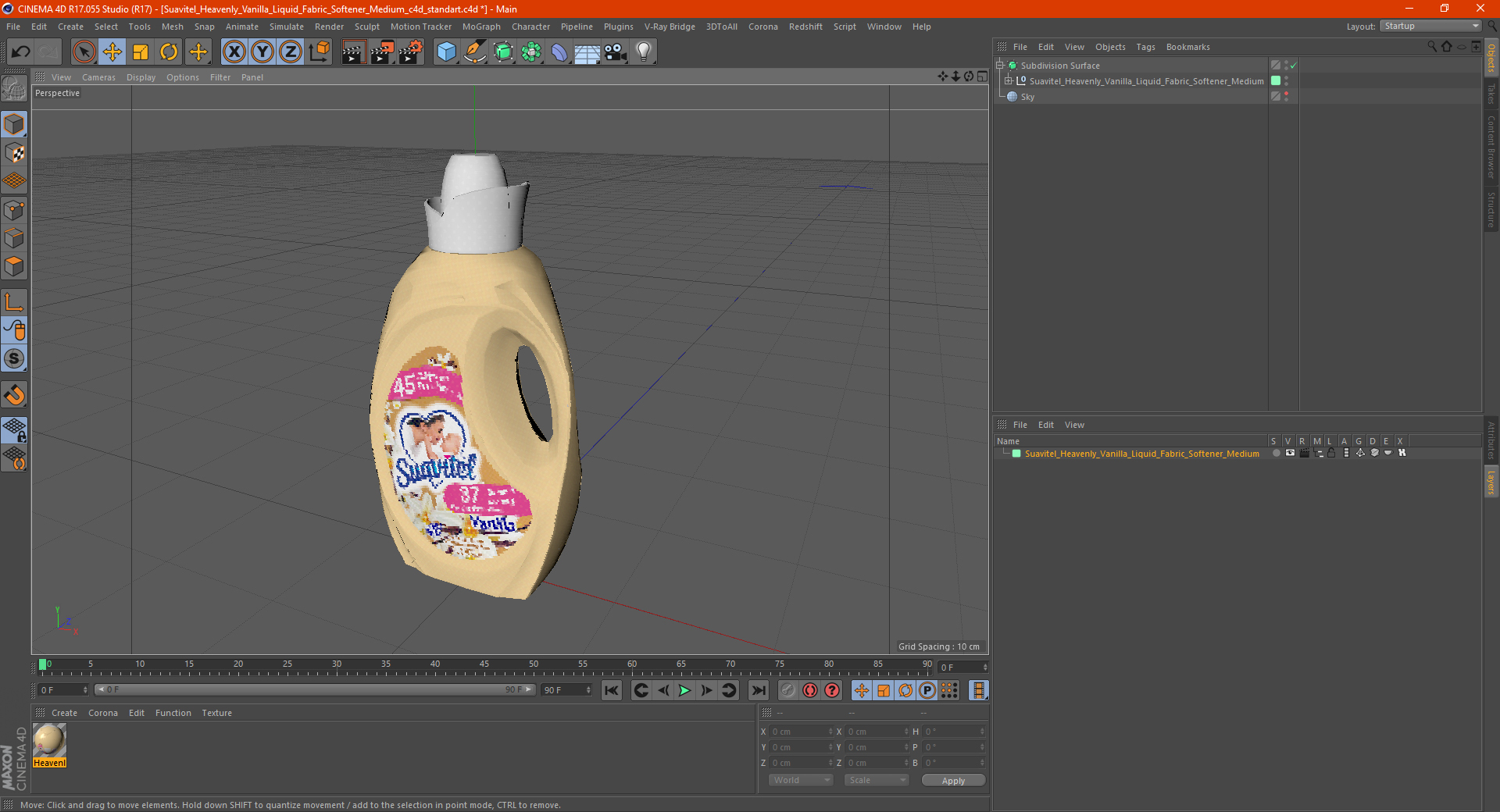Select the Sky object
Viewport: 1500px width, 812px height.
click(1027, 97)
